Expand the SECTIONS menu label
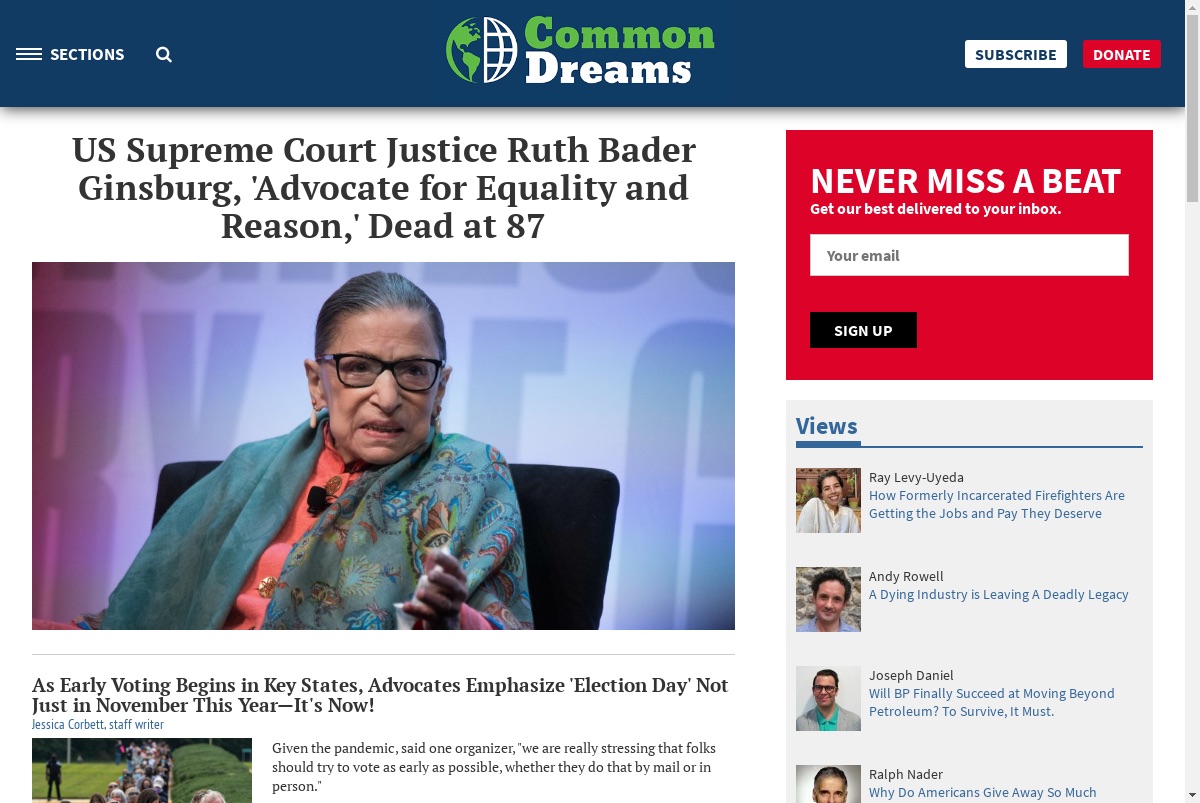The height and width of the screenshot is (803, 1200). click(87, 55)
